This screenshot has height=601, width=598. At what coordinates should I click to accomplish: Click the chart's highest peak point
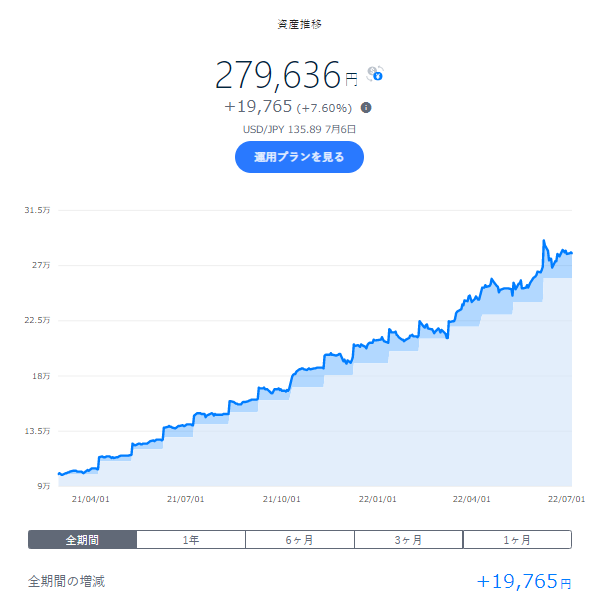544,241
